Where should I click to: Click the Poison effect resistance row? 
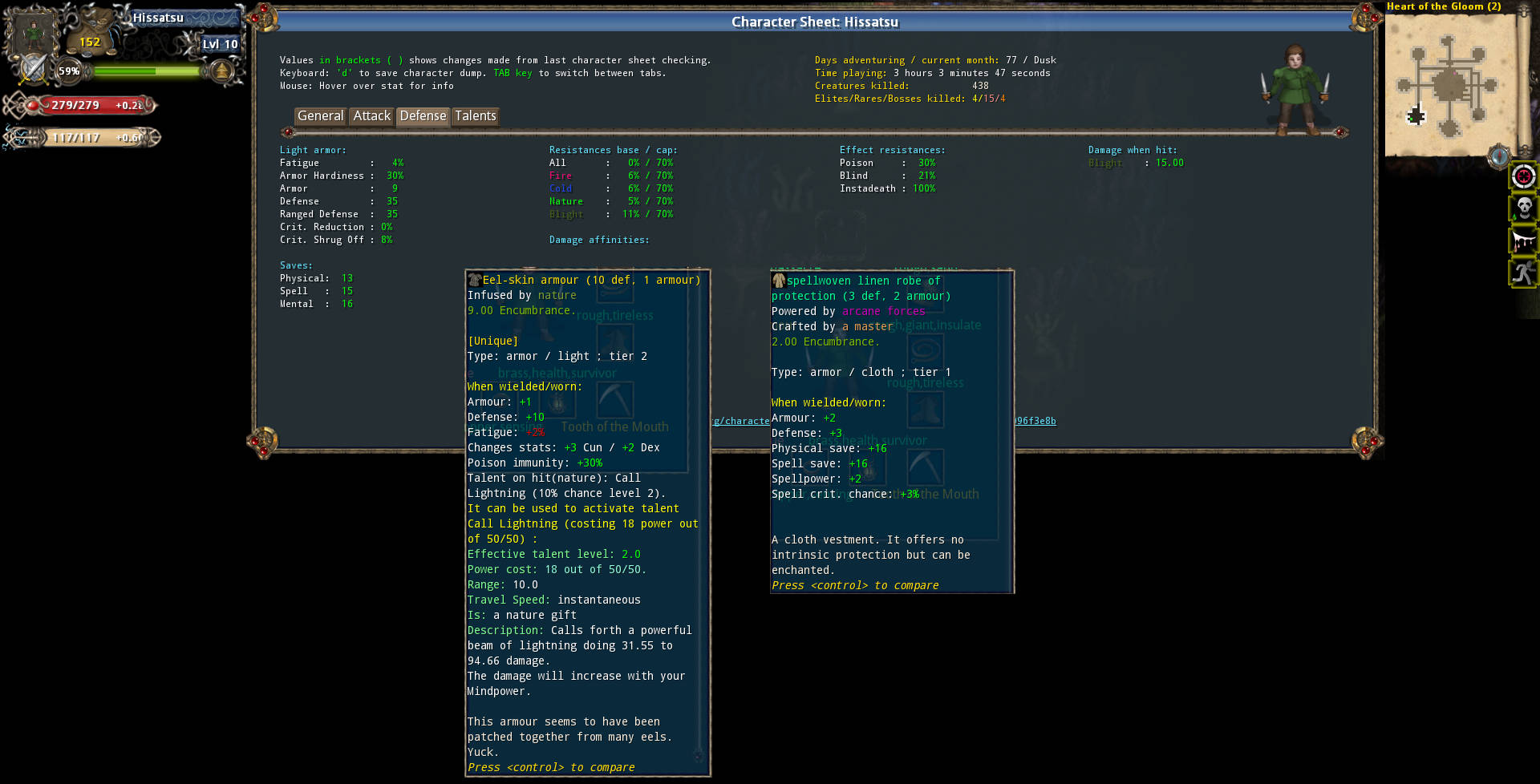coord(888,163)
